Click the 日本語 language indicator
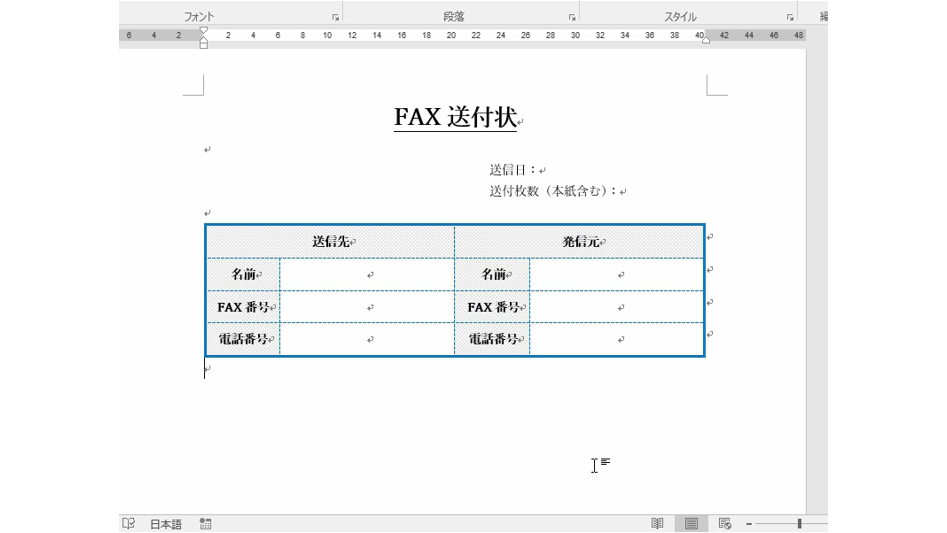Viewport: 947px width, 533px height. point(166,523)
